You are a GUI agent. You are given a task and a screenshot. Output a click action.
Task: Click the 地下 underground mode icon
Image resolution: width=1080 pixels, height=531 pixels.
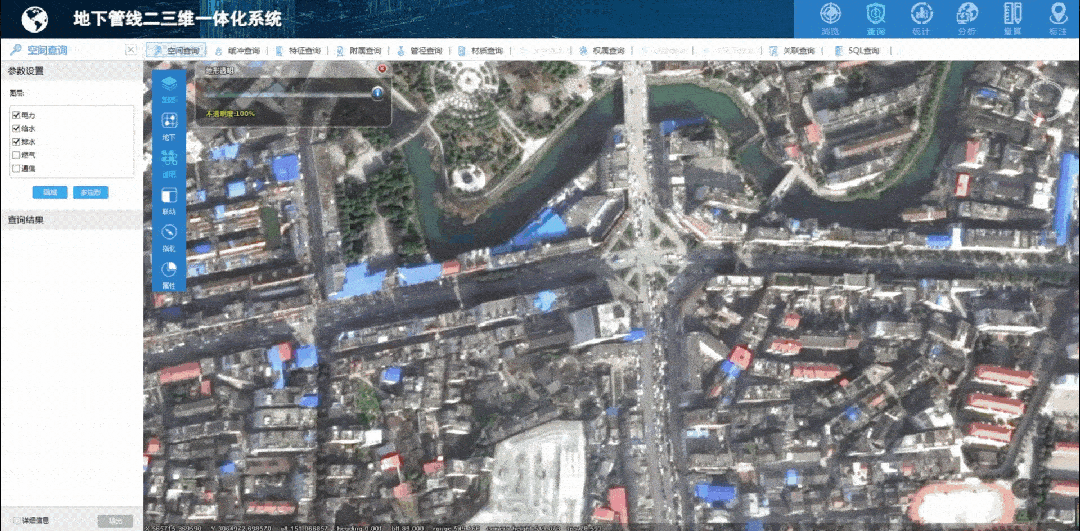[x=169, y=124]
